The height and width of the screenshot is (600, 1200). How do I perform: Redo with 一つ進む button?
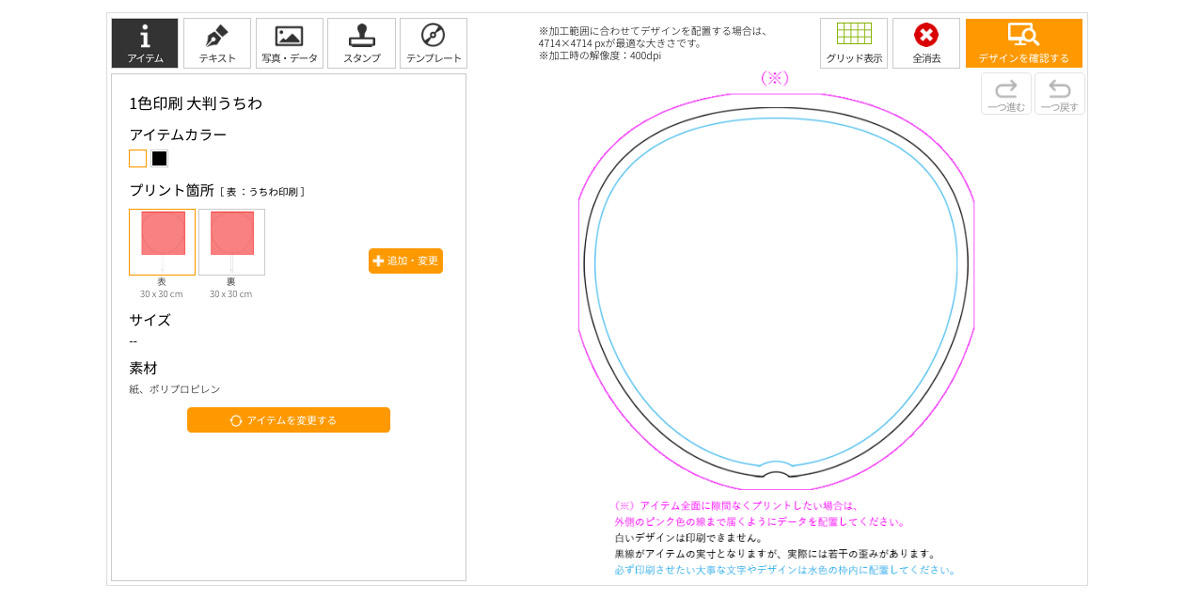[x=1006, y=94]
